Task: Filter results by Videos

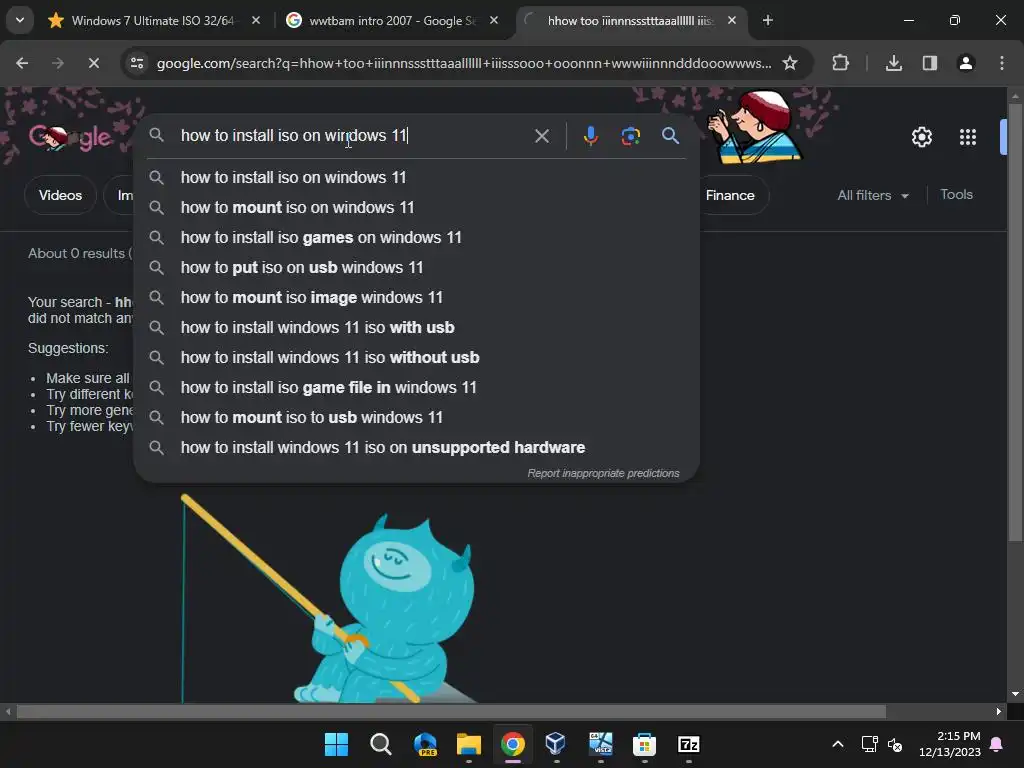Action: 60,195
